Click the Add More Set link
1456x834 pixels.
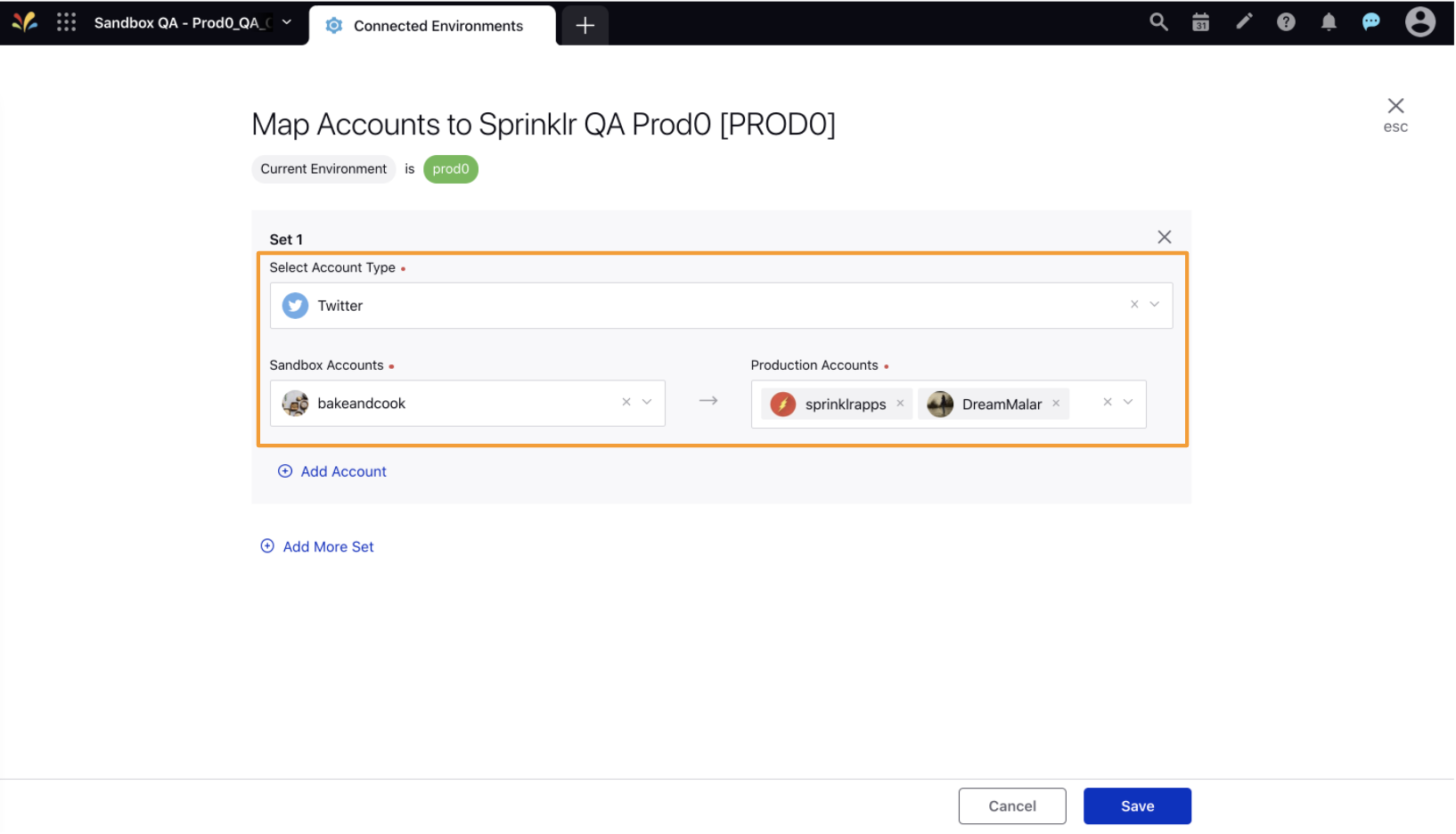(x=317, y=547)
